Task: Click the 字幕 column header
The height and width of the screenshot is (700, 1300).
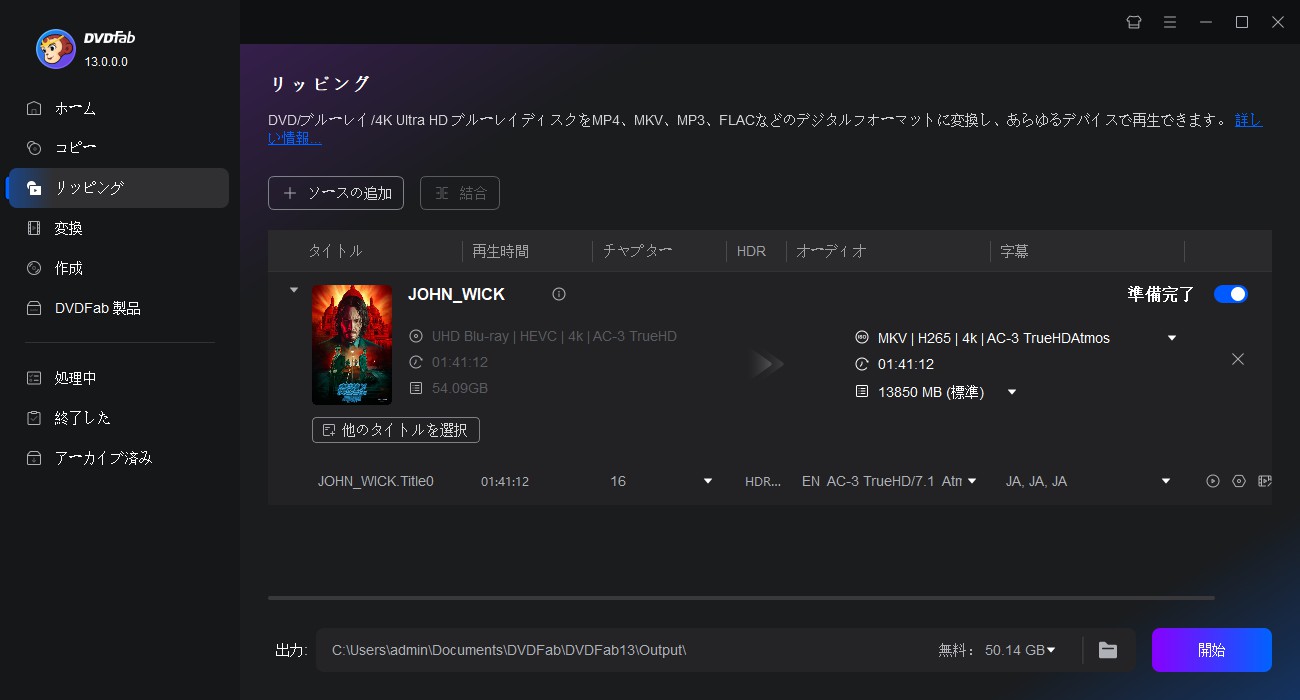Action: [x=1014, y=251]
